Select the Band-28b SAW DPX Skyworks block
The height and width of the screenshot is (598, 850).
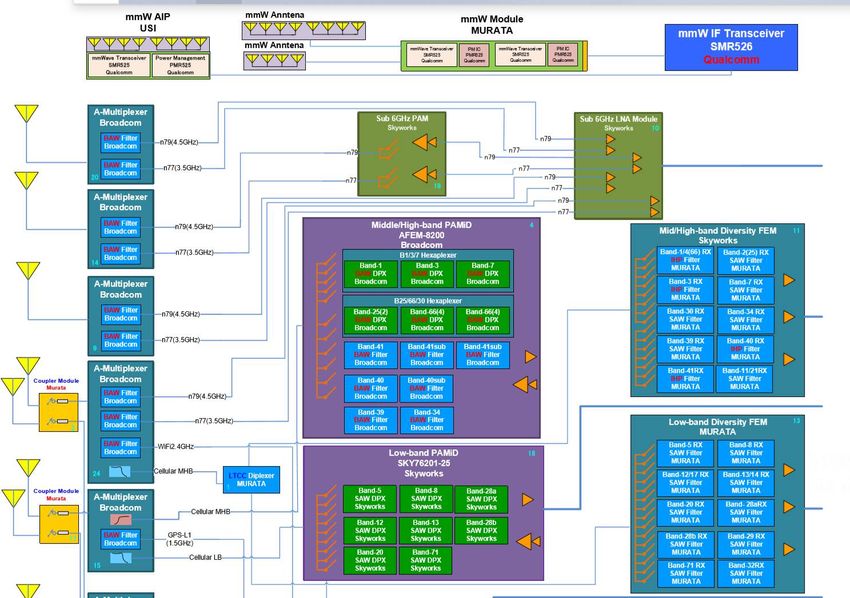481,531
